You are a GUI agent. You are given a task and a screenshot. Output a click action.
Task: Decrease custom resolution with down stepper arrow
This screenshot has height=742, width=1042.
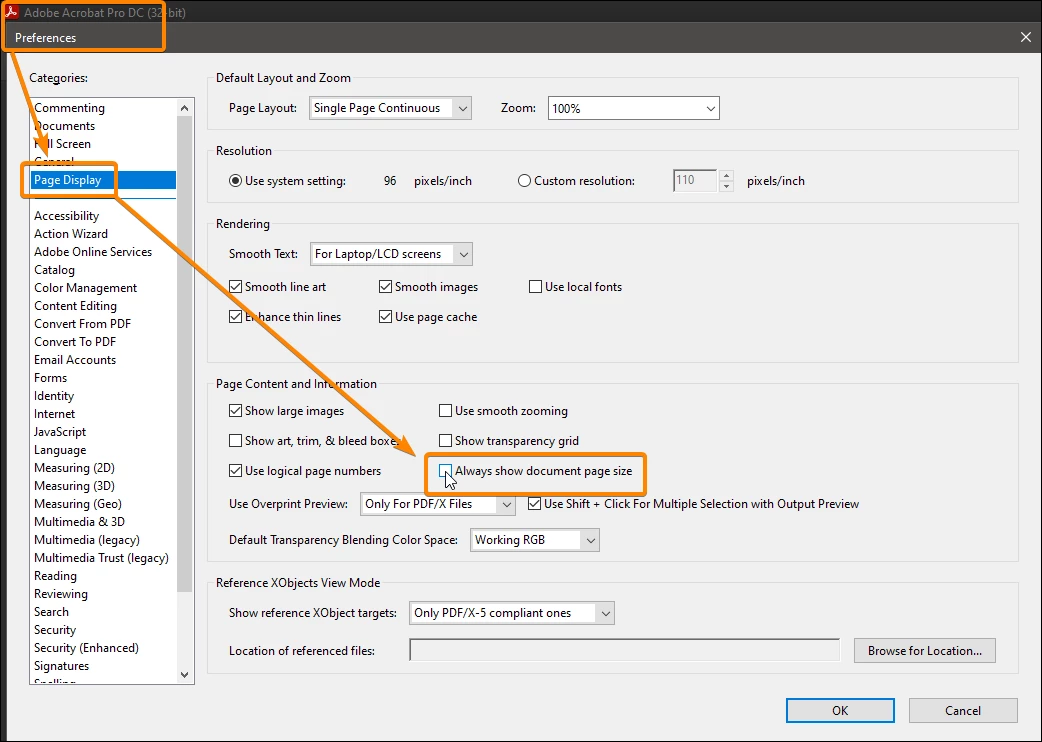pos(726,187)
